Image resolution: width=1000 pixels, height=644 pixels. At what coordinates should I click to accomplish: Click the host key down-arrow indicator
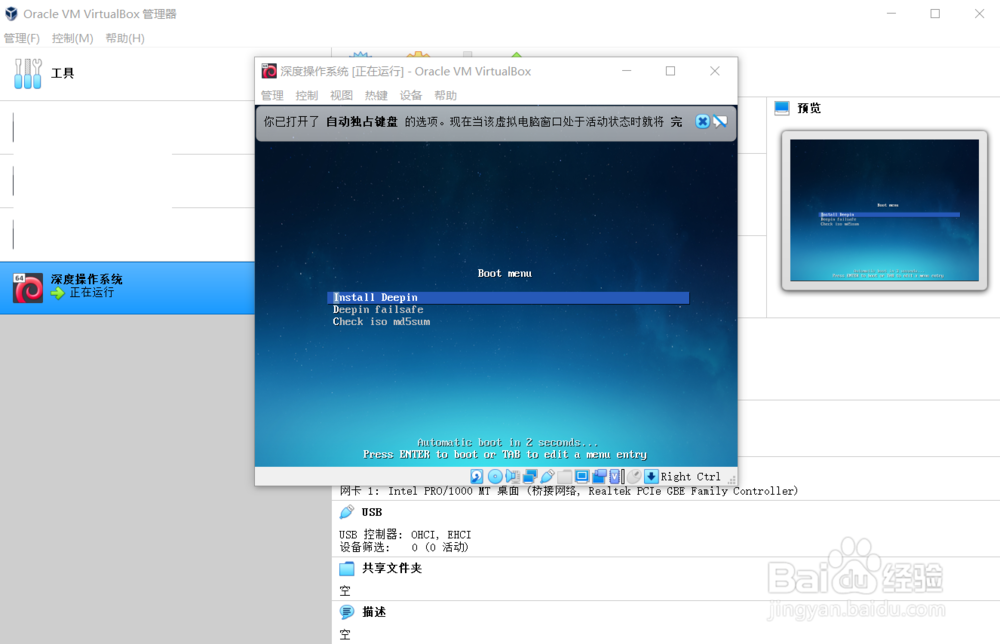coord(651,476)
